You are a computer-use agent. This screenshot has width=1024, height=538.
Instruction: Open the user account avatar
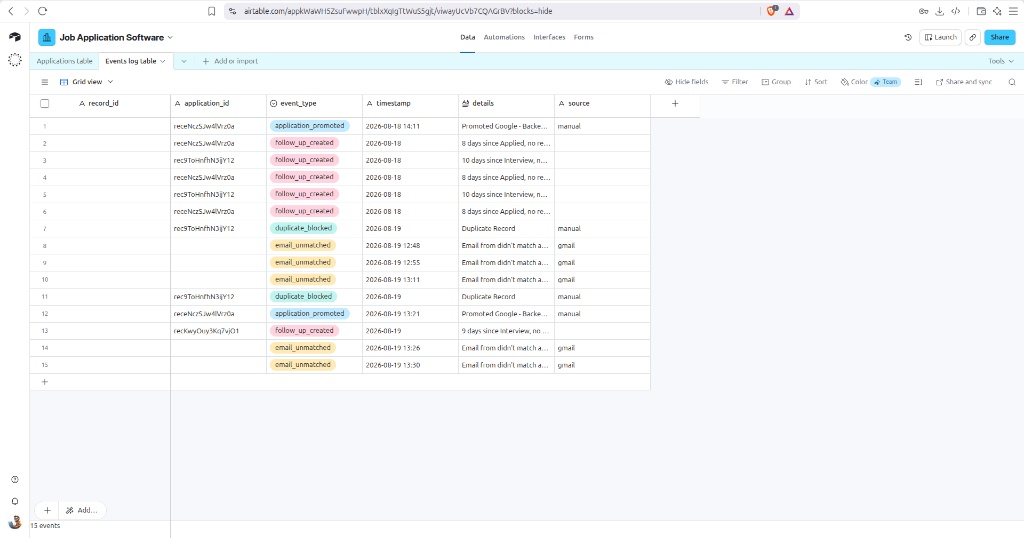pos(14,522)
